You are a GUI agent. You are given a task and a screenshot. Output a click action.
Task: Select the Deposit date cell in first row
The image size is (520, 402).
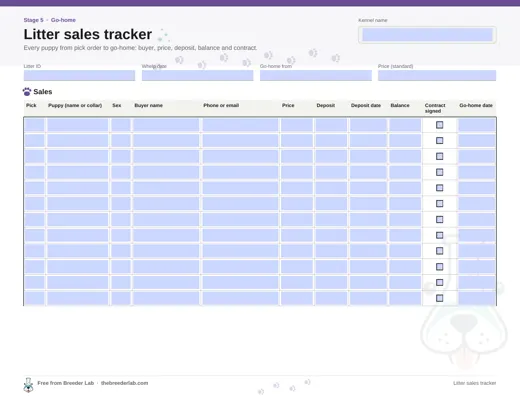[368, 125]
